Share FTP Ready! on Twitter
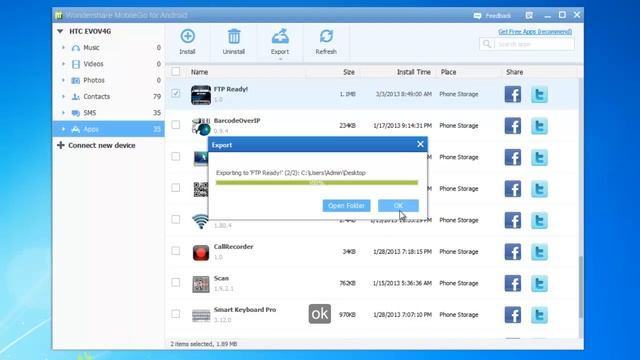 tap(539, 94)
